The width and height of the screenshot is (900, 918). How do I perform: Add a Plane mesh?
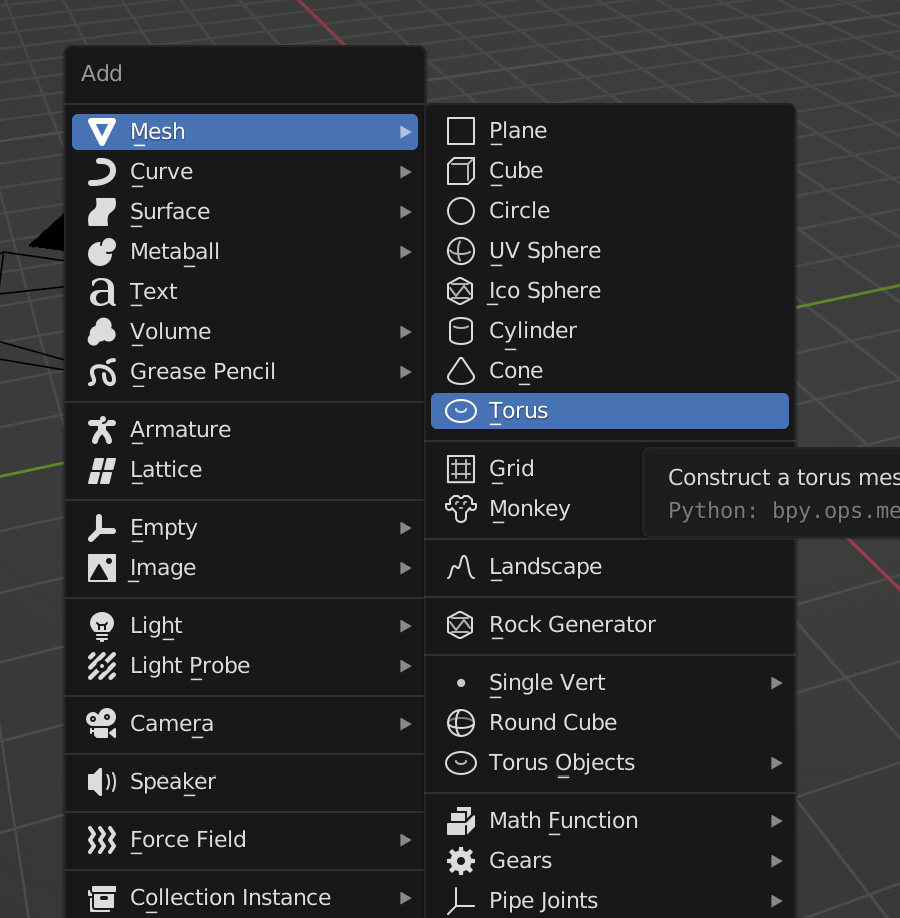tap(610, 131)
